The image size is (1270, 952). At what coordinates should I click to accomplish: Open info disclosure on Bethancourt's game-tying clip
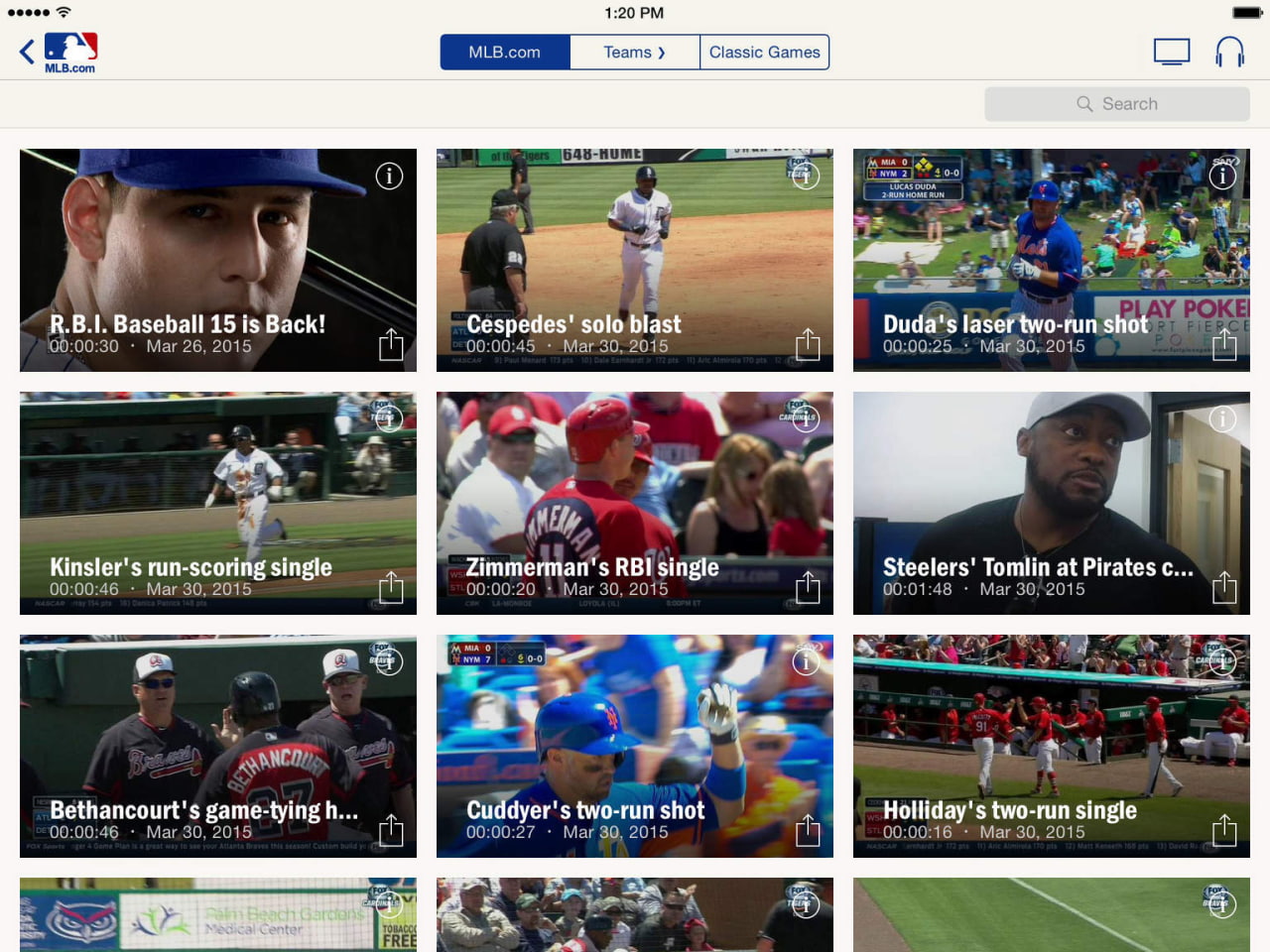[x=388, y=661]
